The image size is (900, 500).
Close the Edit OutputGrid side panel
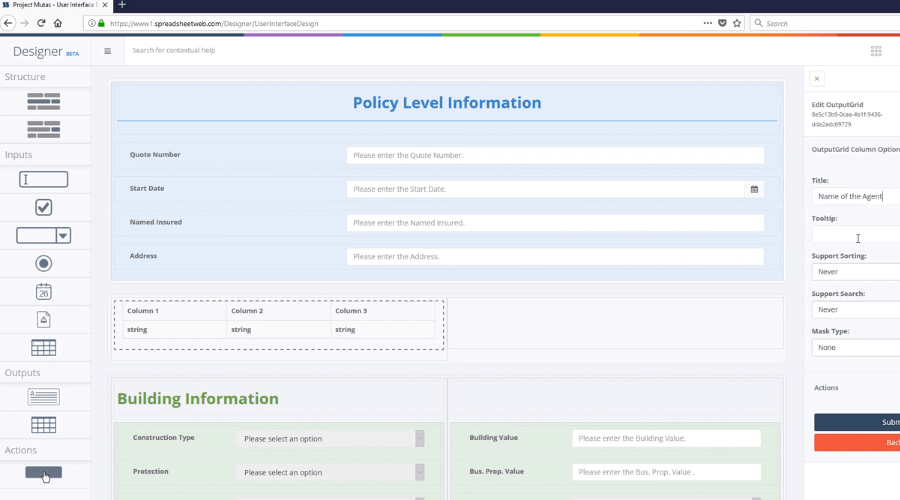point(817,79)
